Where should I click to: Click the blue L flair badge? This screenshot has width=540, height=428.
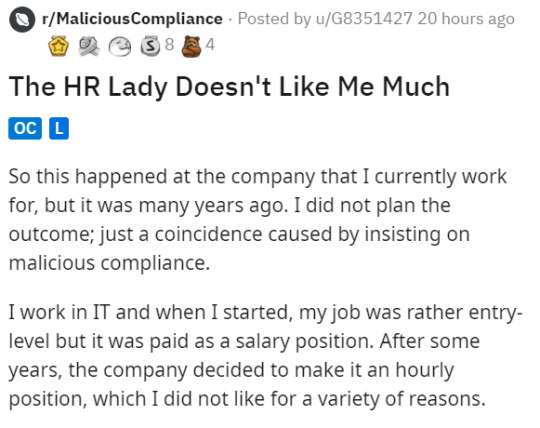click(59, 128)
